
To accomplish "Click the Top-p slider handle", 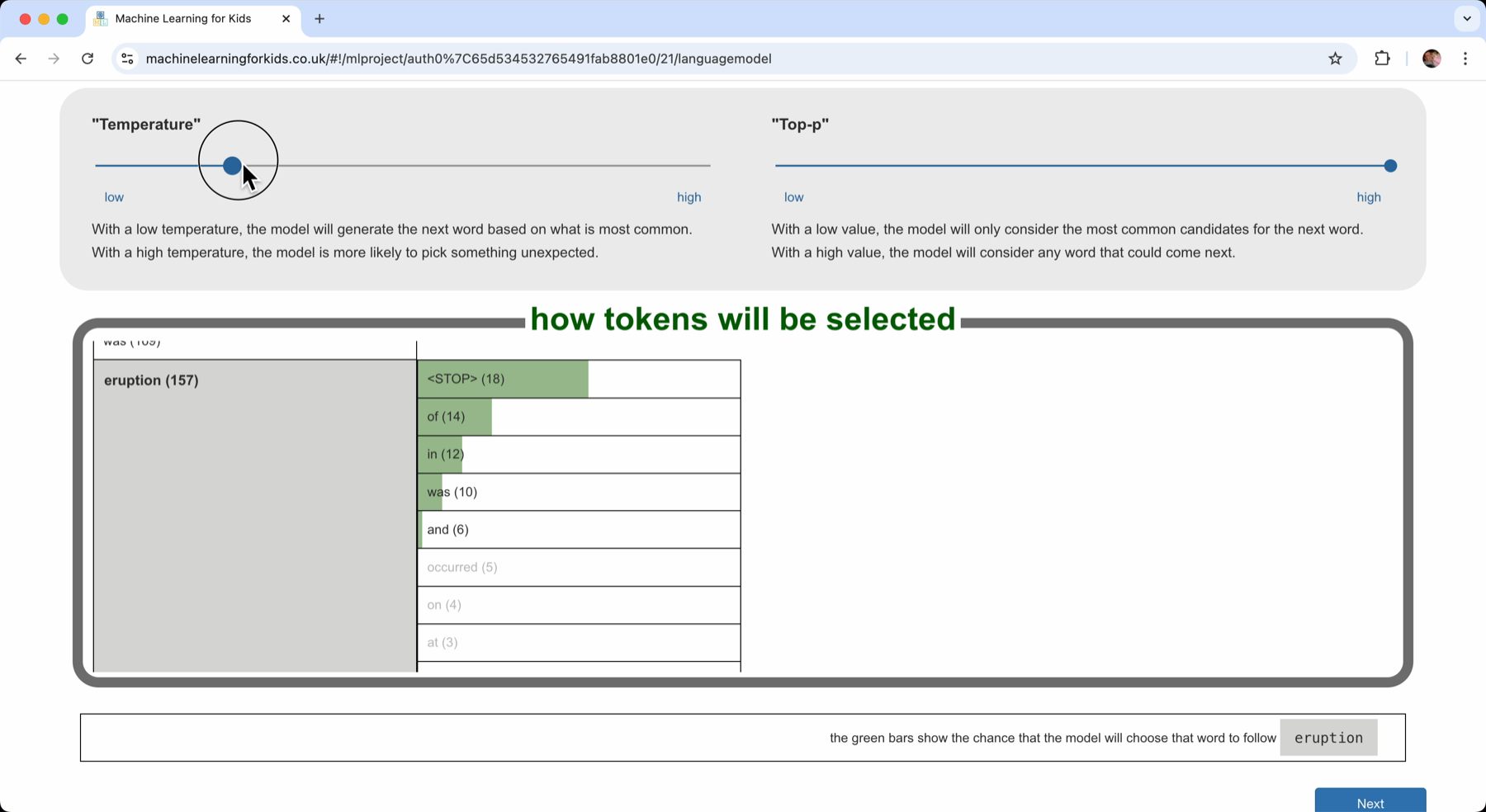I will [1390, 166].
